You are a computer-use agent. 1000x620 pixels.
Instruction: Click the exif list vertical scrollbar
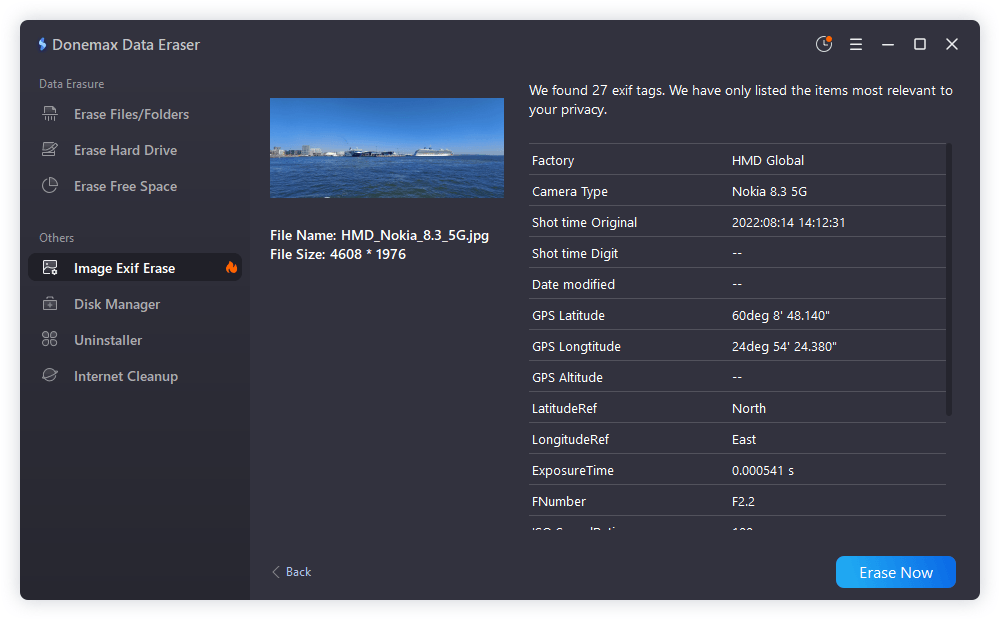click(x=948, y=279)
